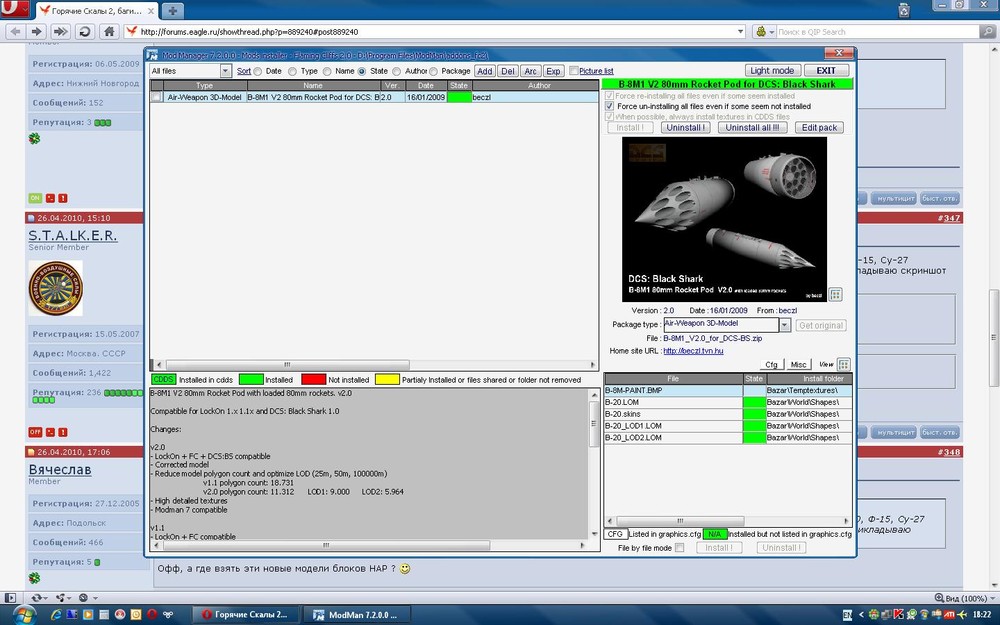Screen dimensions: 1000x625
Task: Open the beczl.tvn.hu home site link
Action: click(693, 351)
